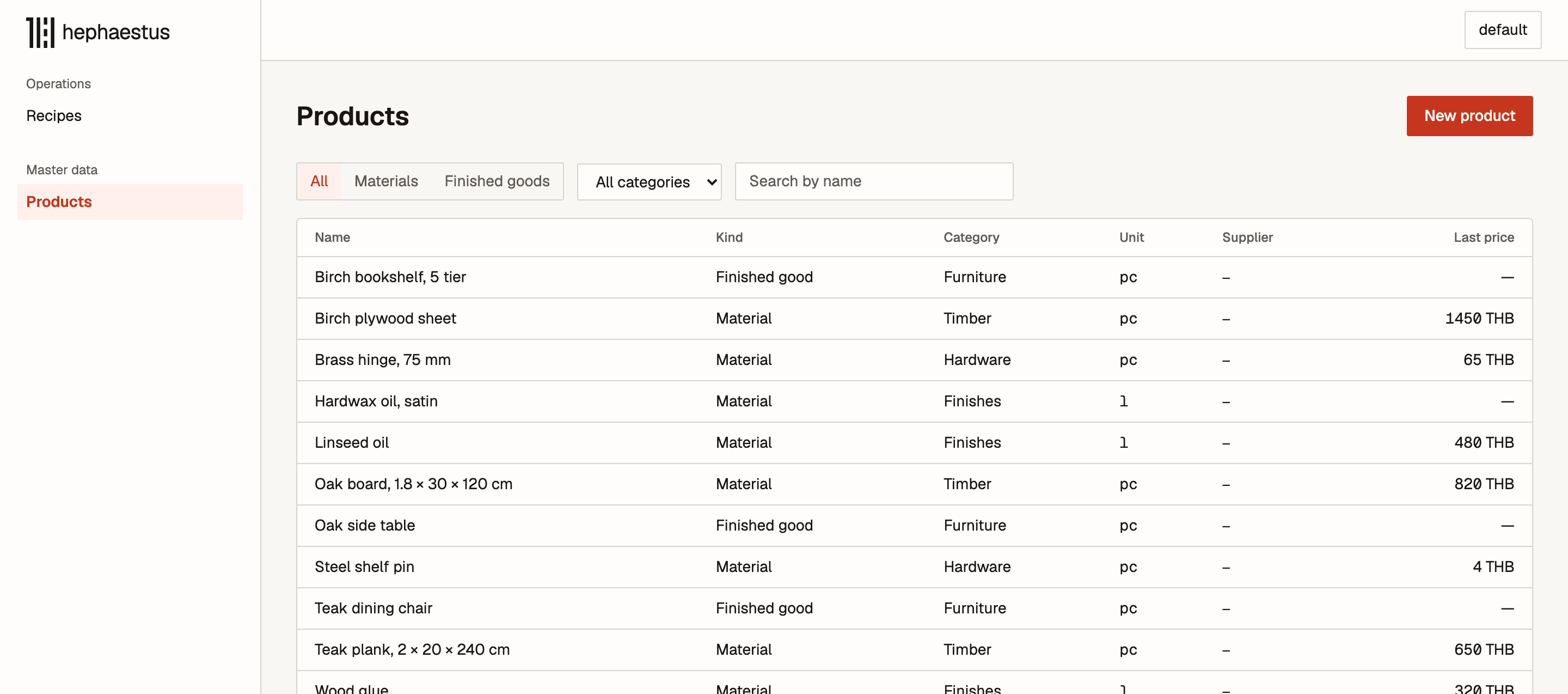
Task: Select the 480 THB price cell
Action: (1484, 442)
